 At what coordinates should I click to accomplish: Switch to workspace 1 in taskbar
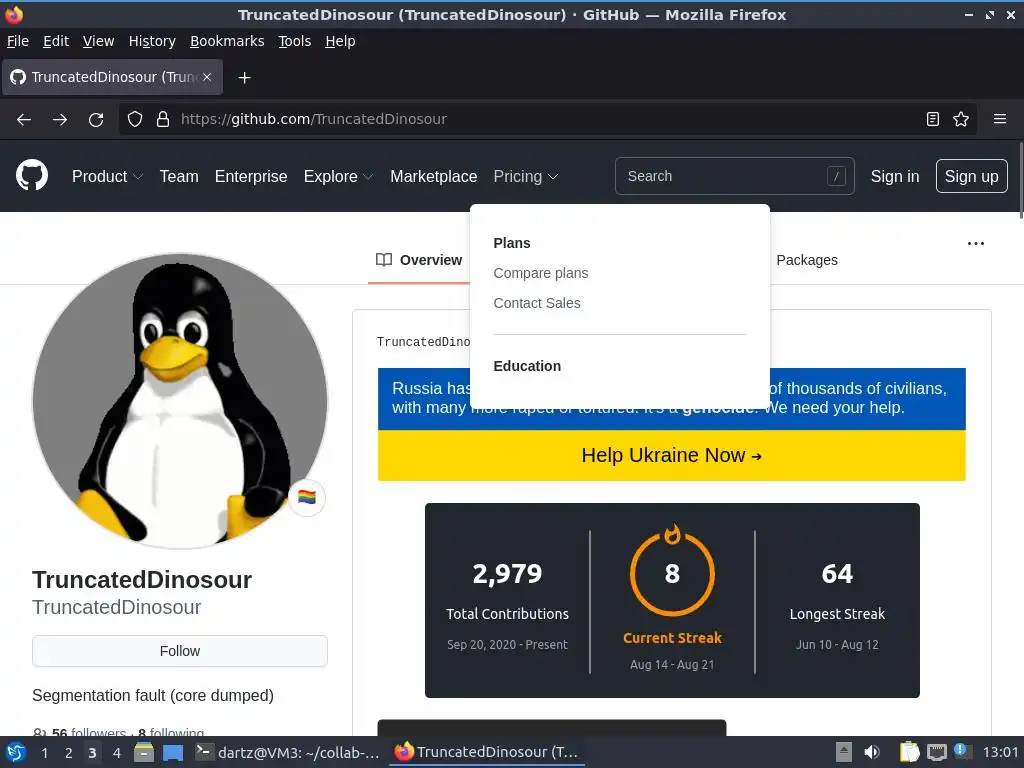click(44, 753)
